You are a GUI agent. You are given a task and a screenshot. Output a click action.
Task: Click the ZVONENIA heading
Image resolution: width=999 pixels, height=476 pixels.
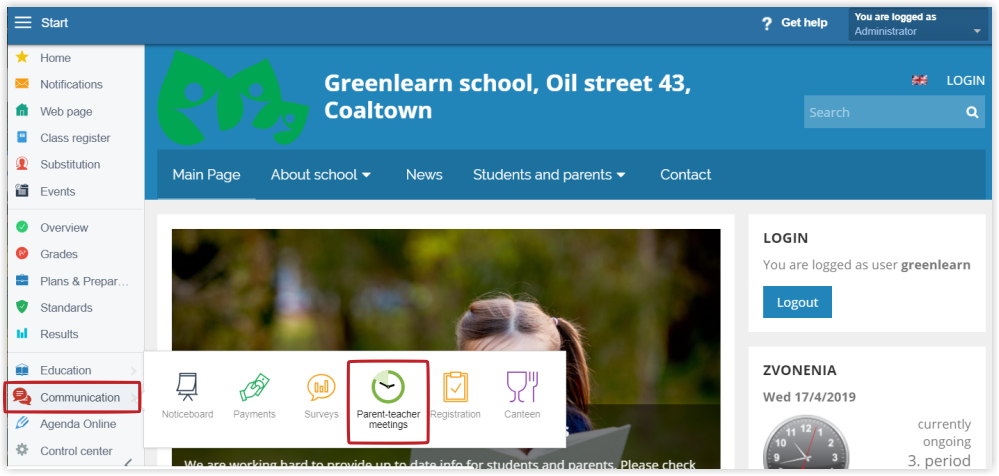(x=800, y=370)
